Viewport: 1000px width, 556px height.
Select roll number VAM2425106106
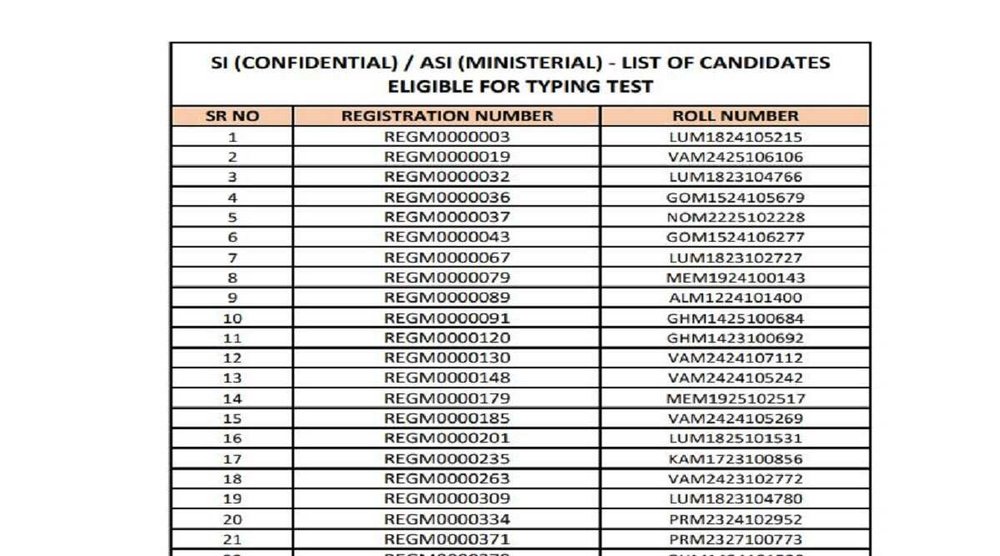735,157
